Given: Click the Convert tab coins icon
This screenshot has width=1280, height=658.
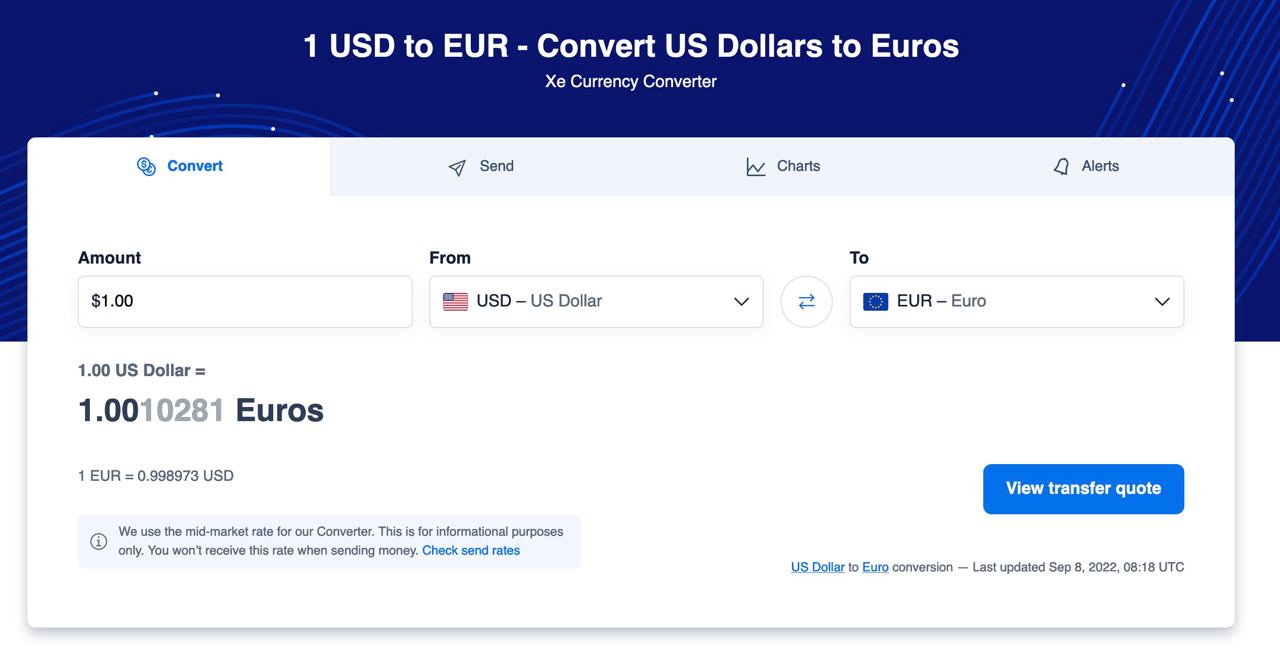Looking at the screenshot, I should [146, 167].
